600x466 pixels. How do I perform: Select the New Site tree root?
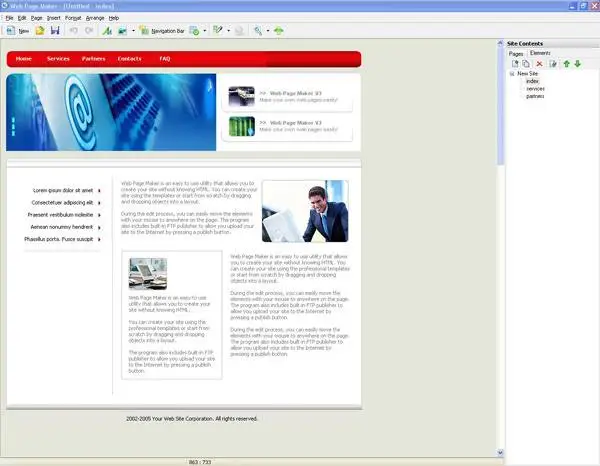pos(527,73)
